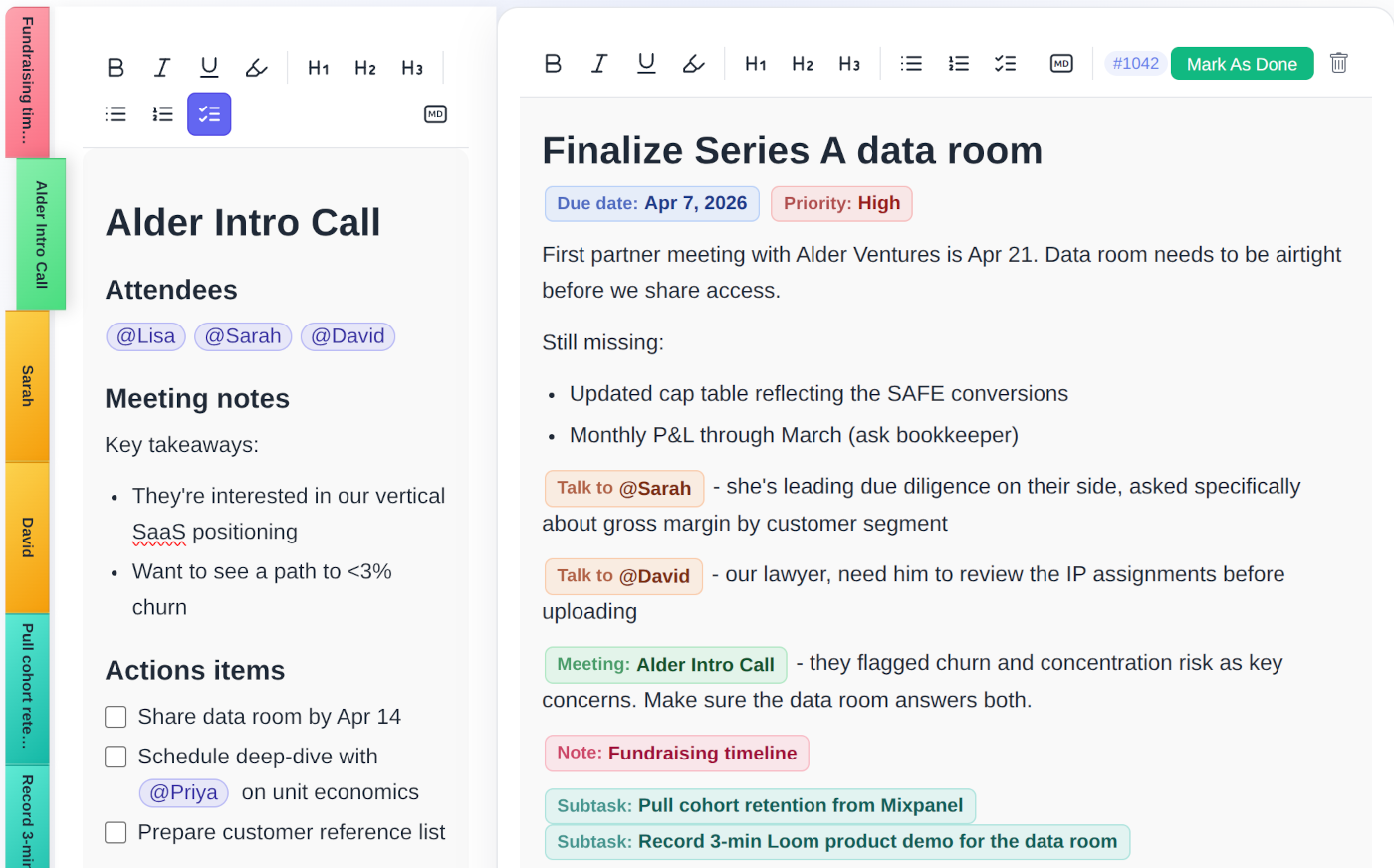
Task: Click the @Priya mention in action items
Action: [184, 792]
